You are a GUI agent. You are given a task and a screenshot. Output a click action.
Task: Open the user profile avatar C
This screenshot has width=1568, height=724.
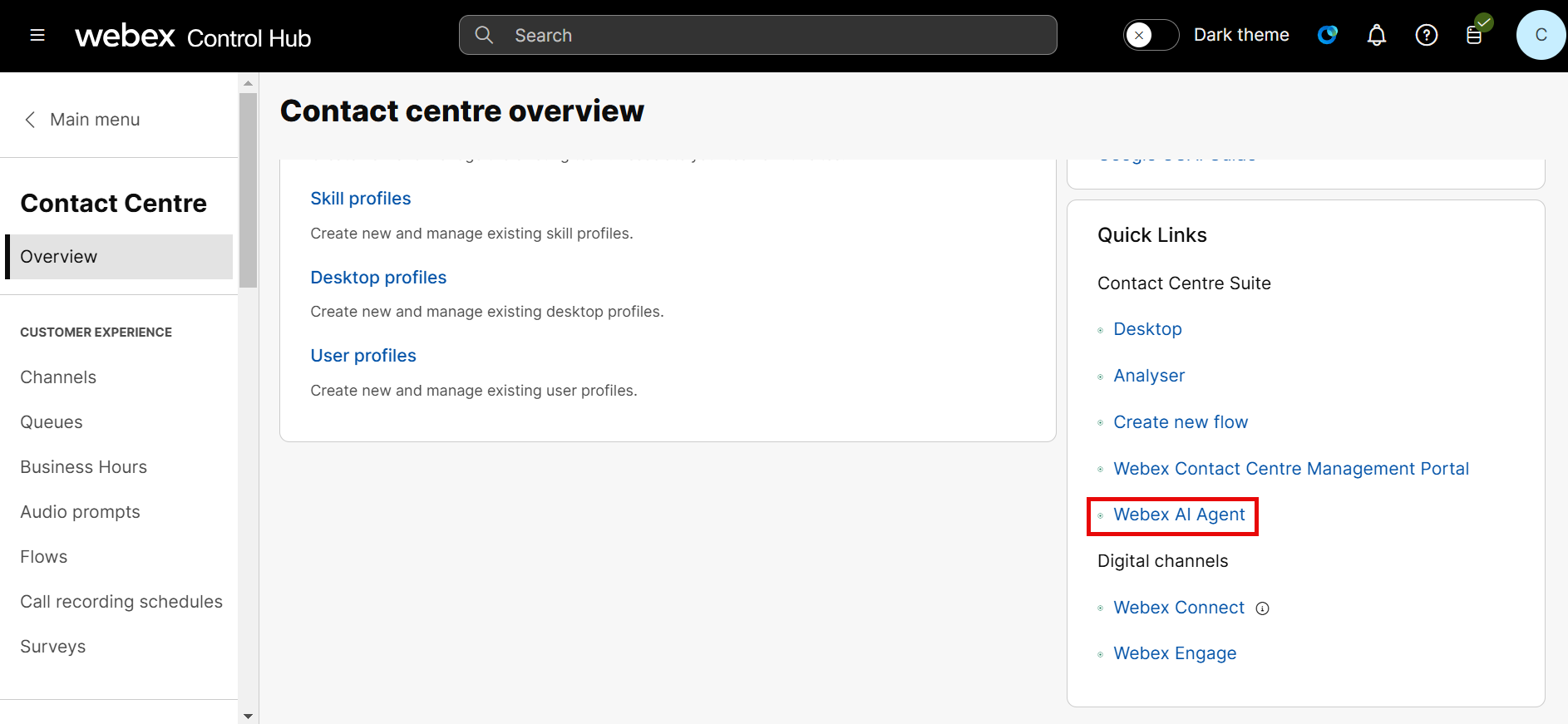point(1541,35)
